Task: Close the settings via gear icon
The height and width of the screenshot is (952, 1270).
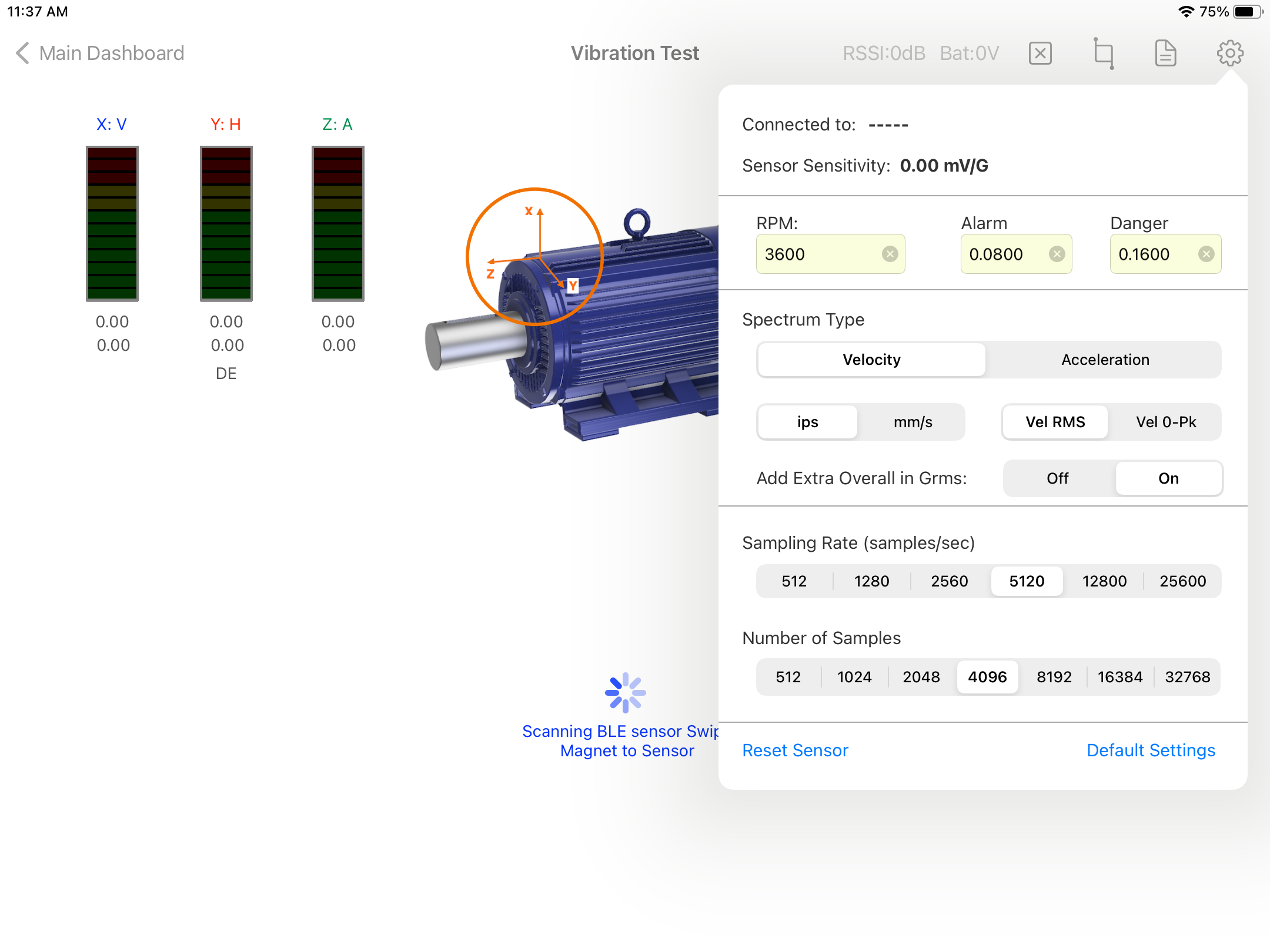Action: point(1230,53)
